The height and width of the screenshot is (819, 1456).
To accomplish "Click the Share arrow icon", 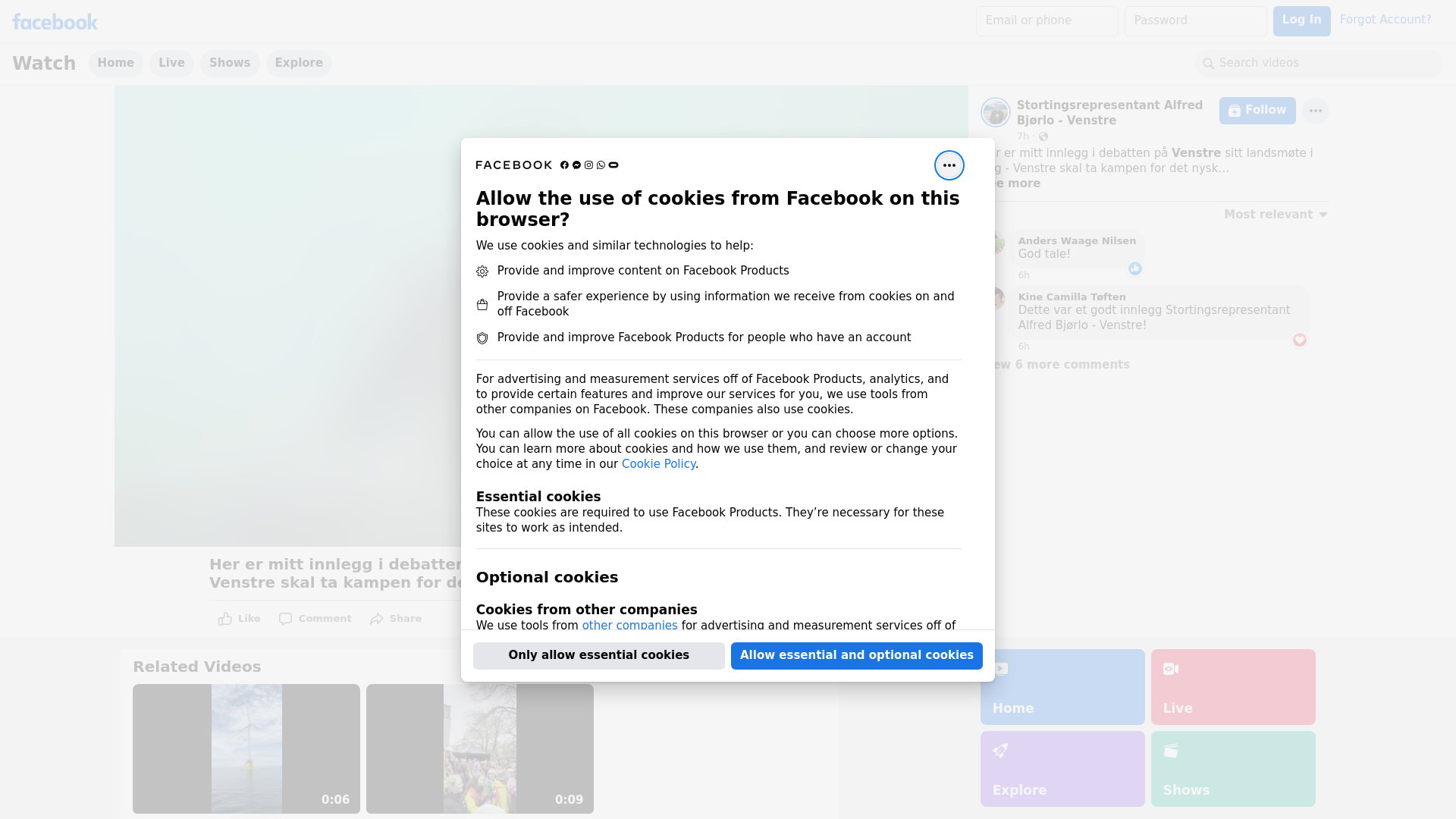I will point(377,619).
